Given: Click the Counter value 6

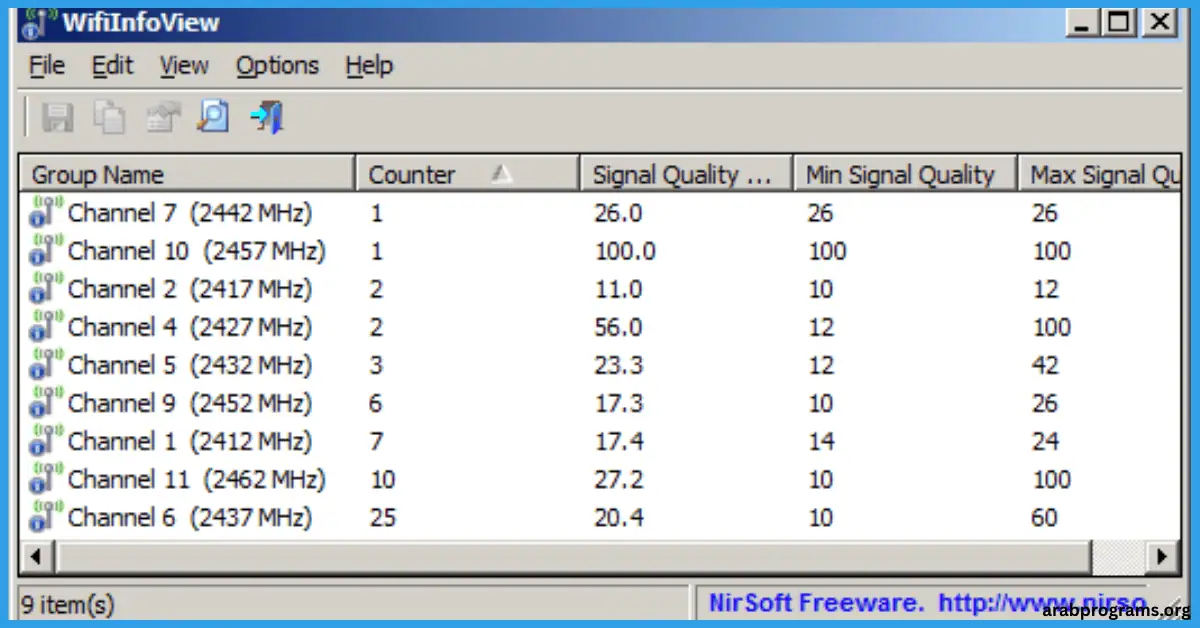Looking at the screenshot, I should (376, 404).
